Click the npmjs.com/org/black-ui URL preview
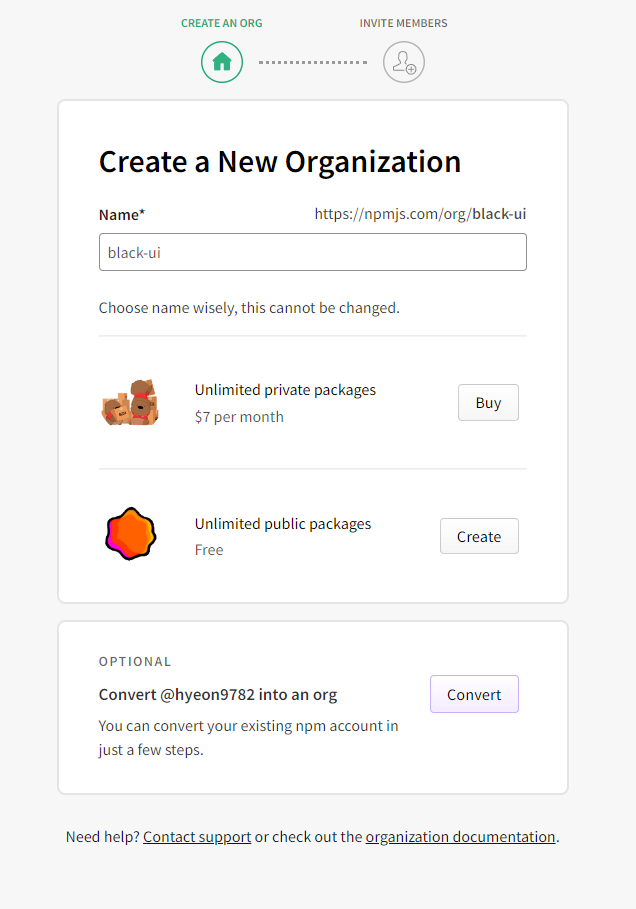Screen dimensions: 636x909 tap(420, 214)
